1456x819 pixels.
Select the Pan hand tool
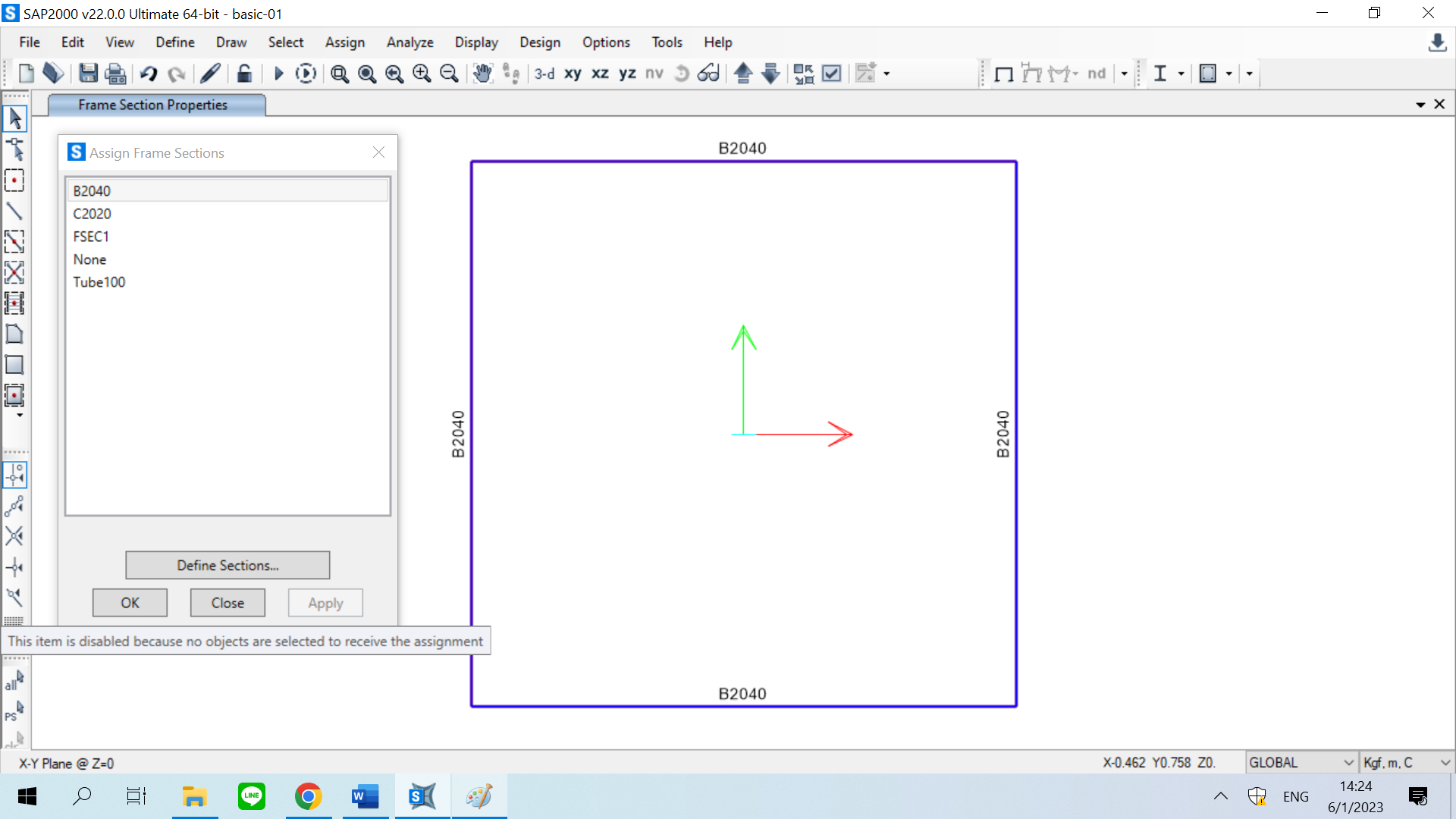[x=482, y=74]
